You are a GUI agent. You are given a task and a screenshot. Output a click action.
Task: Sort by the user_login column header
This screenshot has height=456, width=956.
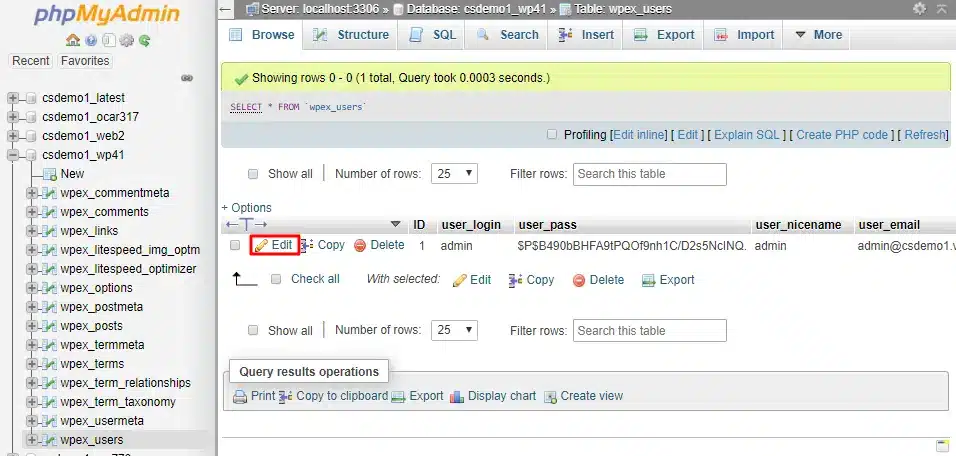pos(471,225)
